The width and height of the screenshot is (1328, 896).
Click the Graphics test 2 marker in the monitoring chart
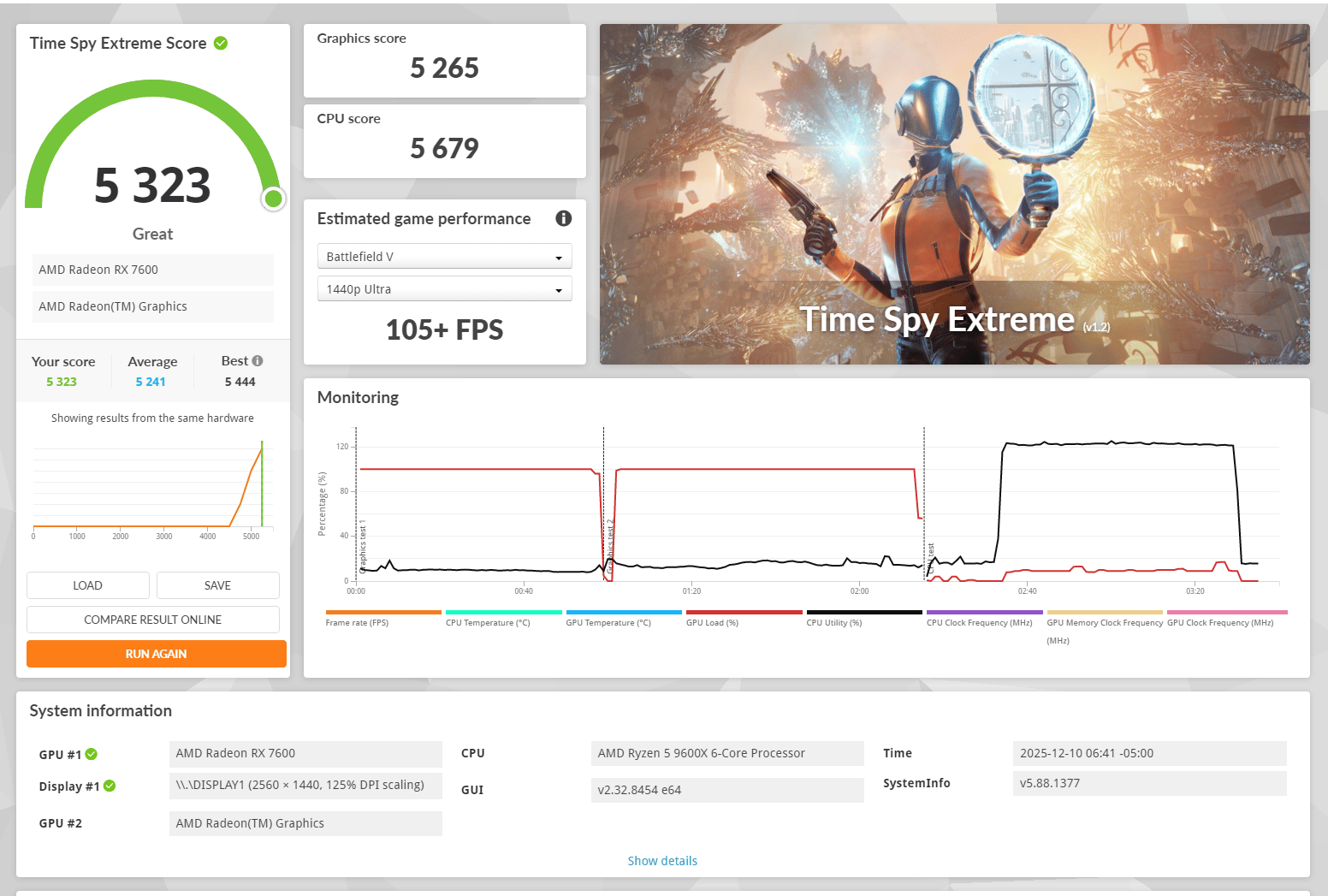point(610,546)
